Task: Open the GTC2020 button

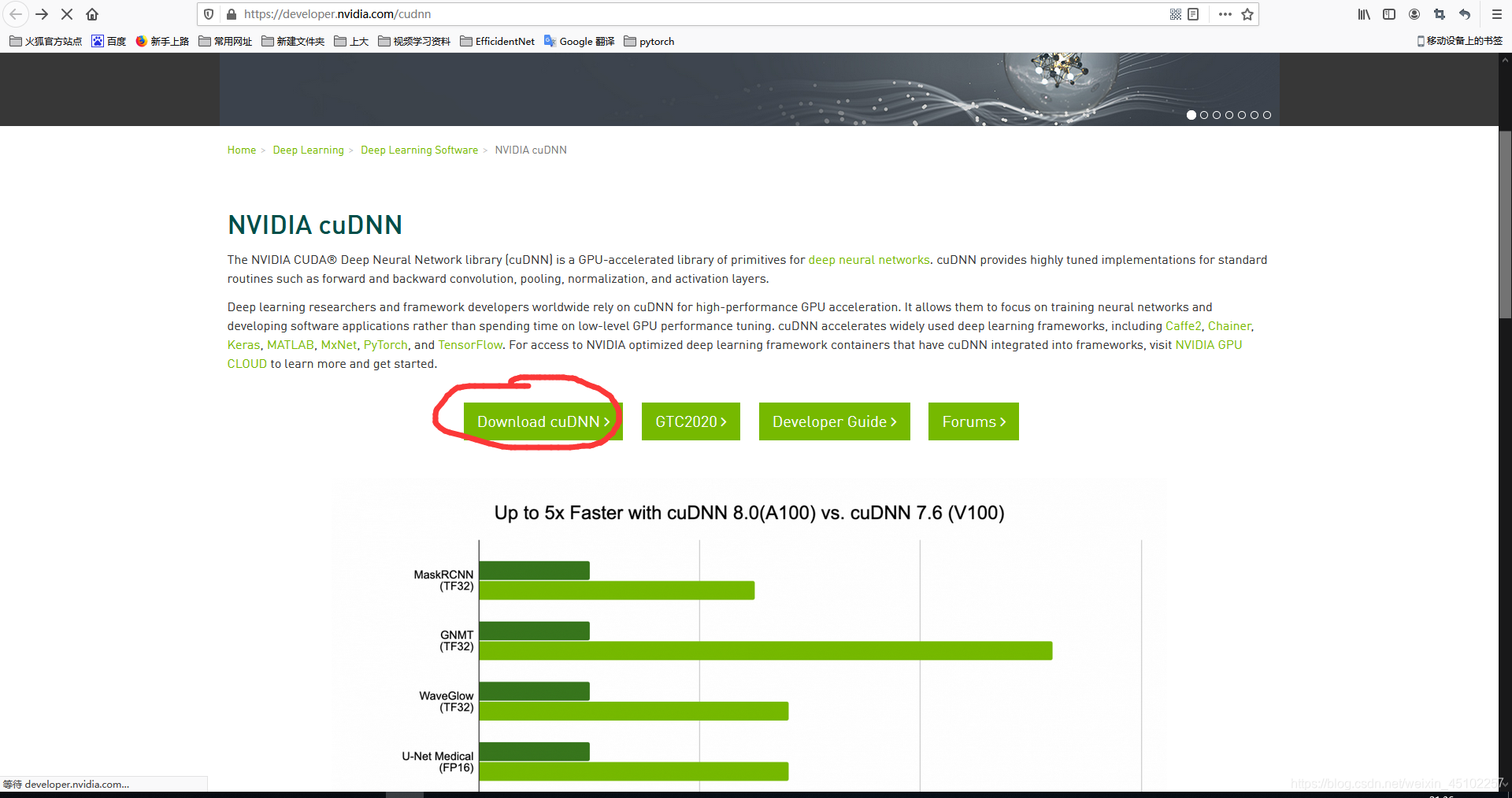Action: click(x=691, y=421)
